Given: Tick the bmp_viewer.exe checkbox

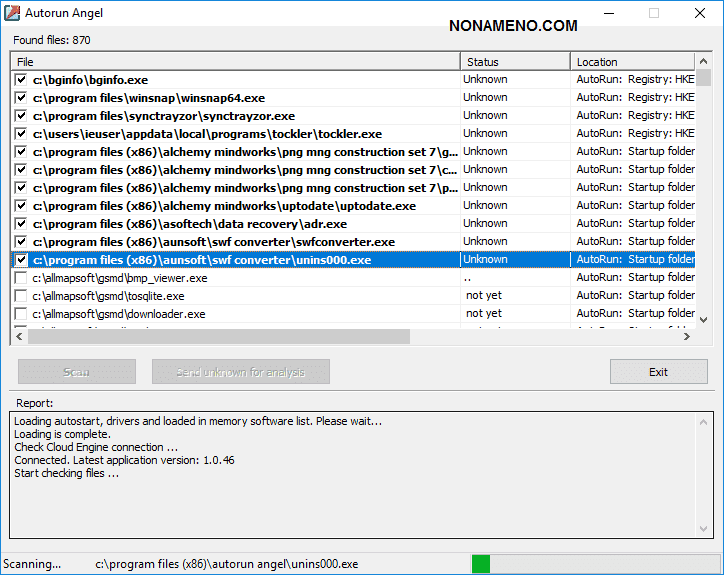Looking at the screenshot, I should point(21,278).
